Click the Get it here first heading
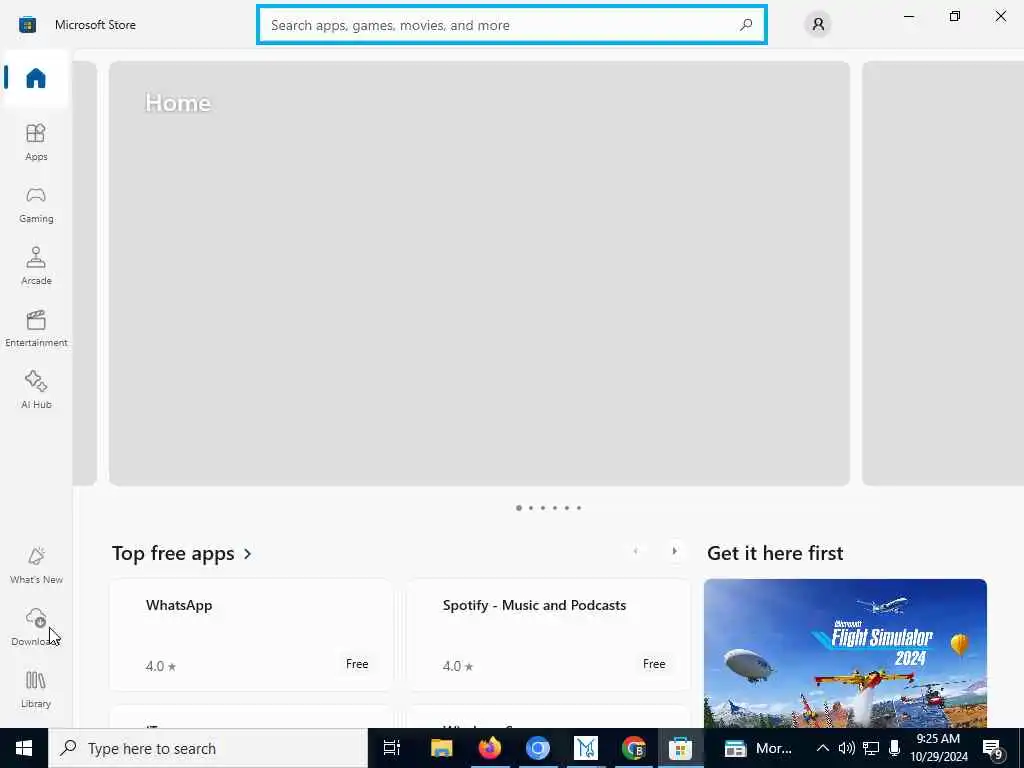Viewport: 1024px width, 768px height. click(x=775, y=553)
